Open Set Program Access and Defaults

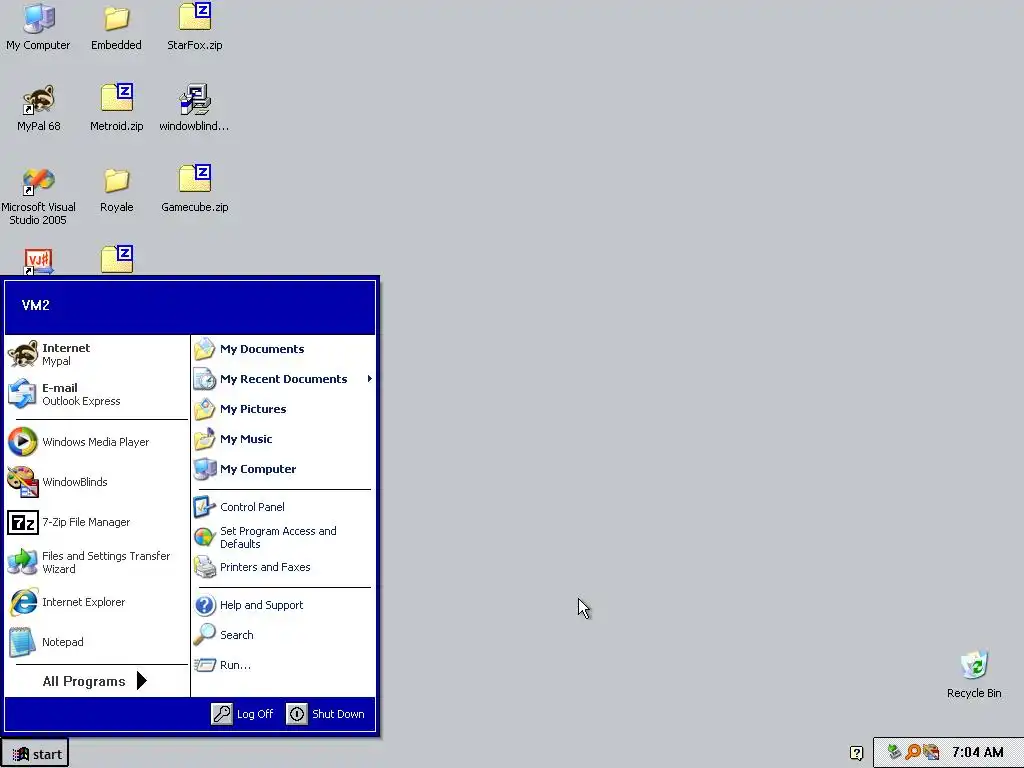283,537
